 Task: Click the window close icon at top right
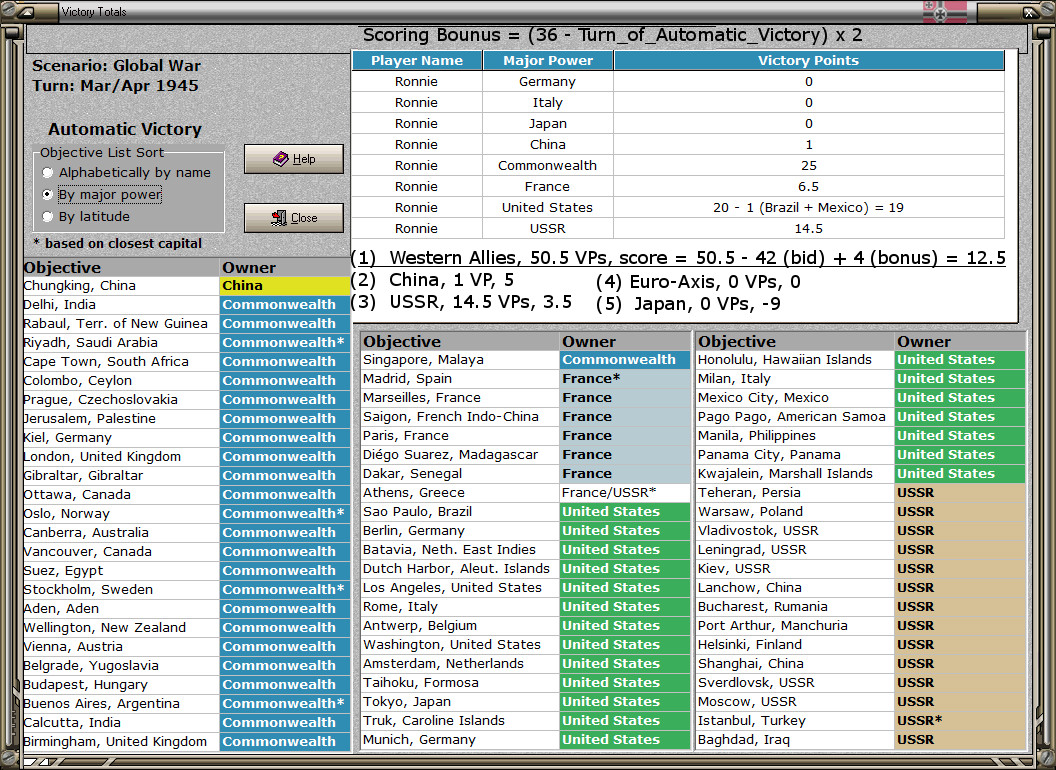coord(1030,11)
